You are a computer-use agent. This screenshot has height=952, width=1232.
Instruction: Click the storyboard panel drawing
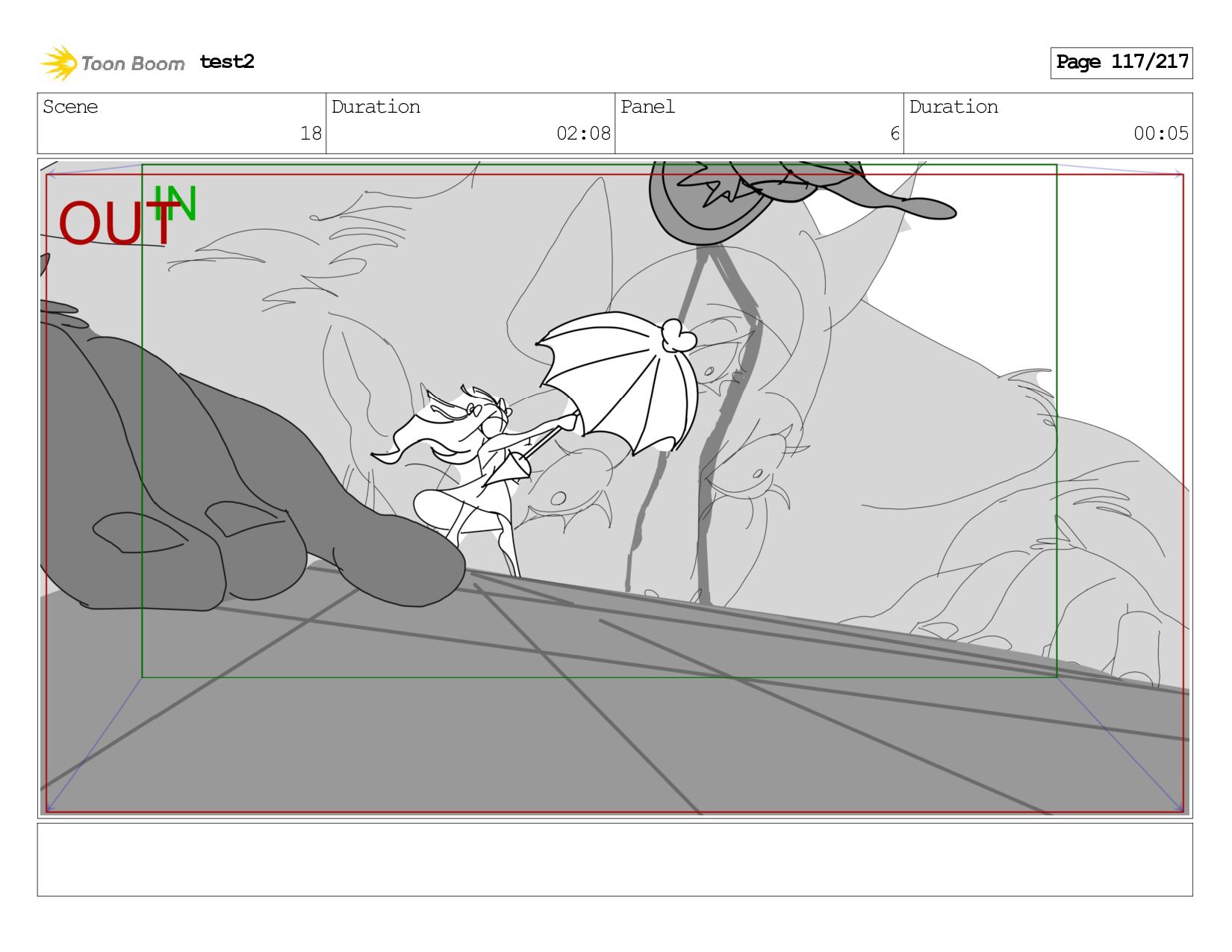pyautogui.click(x=615, y=488)
